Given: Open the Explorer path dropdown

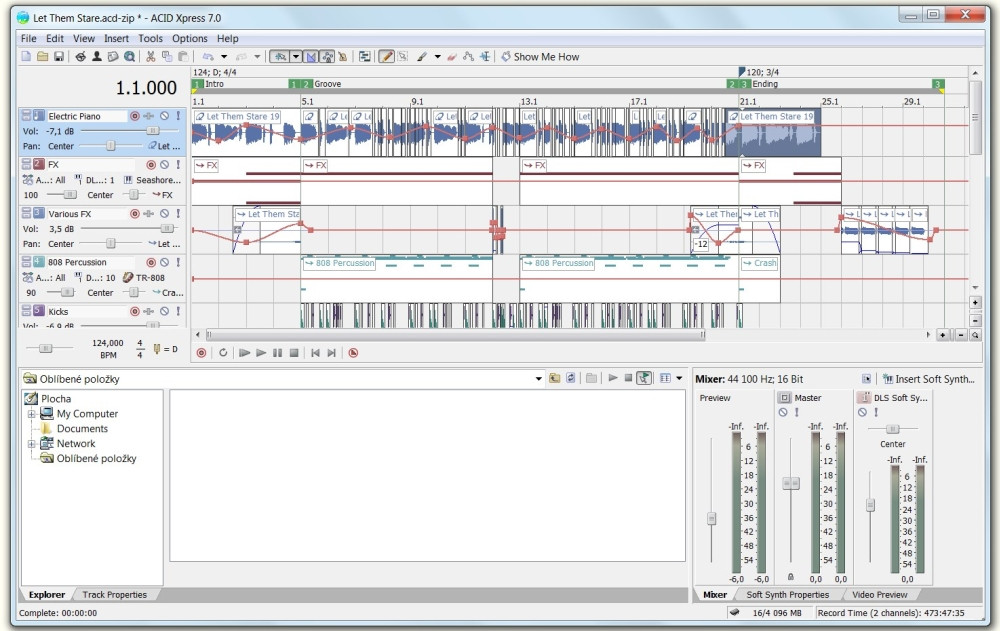Looking at the screenshot, I should coord(538,379).
